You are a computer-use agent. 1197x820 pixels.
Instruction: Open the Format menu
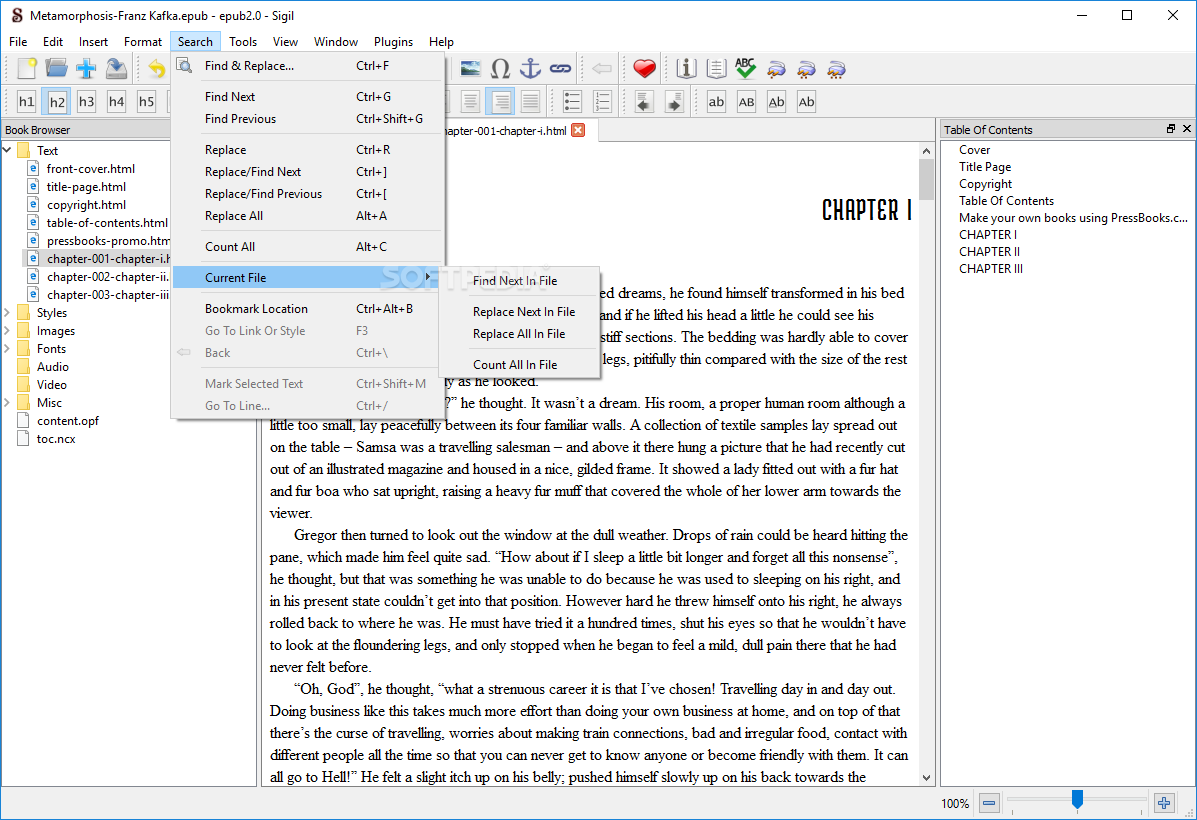[143, 42]
